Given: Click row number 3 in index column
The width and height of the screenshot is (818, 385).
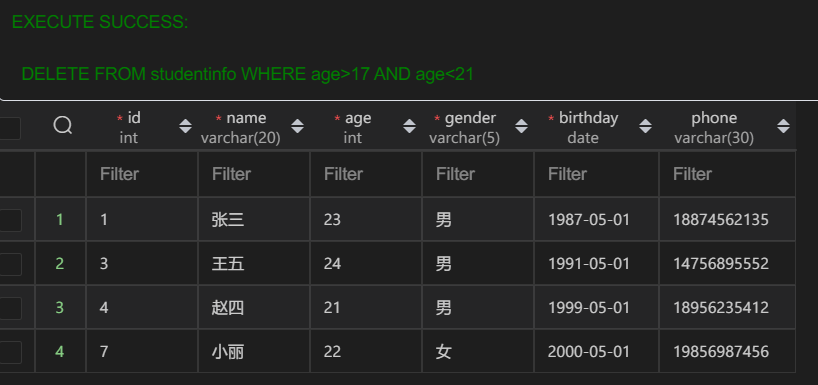Looking at the screenshot, I should click(x=60, y=307).
